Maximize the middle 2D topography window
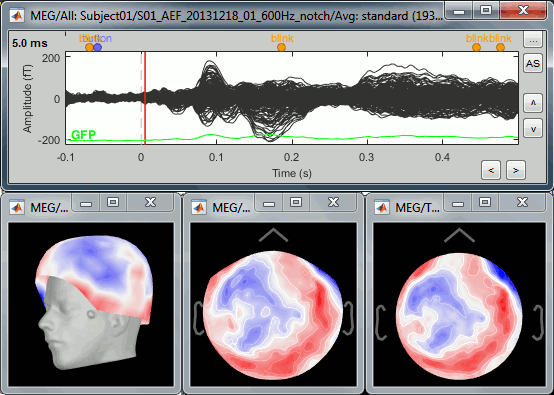This screenshot has width=554, height=395. 296,202
